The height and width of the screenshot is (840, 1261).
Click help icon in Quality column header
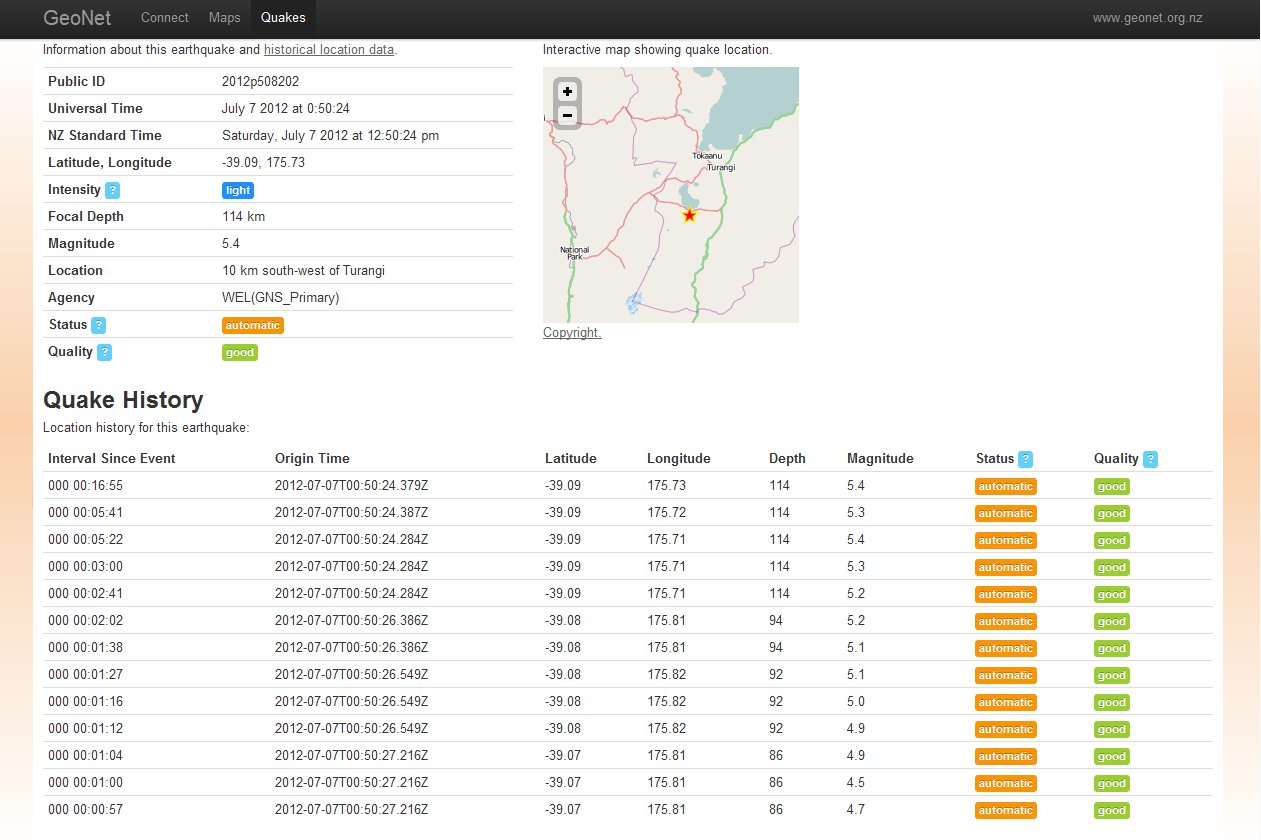[x=1150, y=459]
